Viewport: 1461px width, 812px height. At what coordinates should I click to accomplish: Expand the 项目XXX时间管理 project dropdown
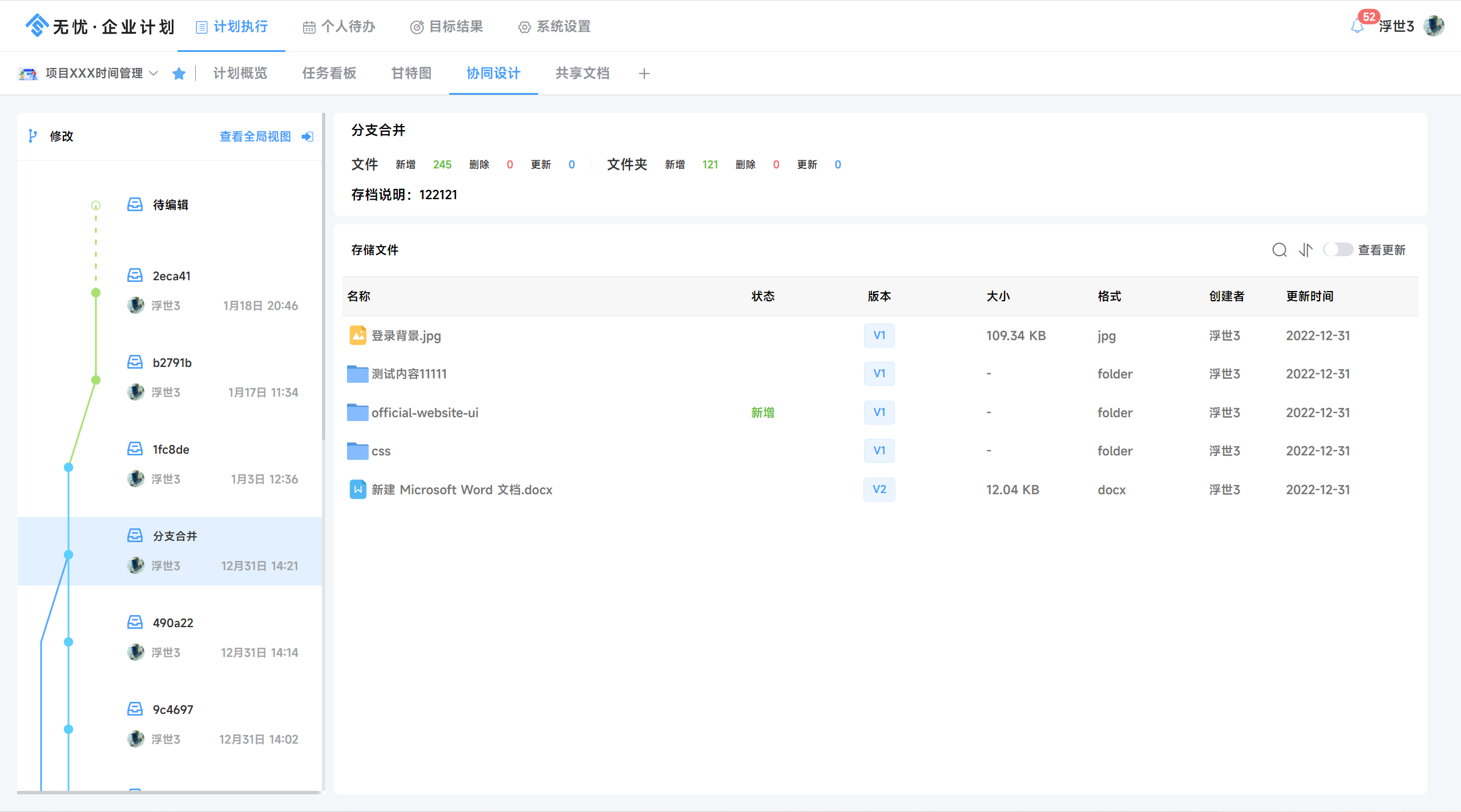pos(154,74)
